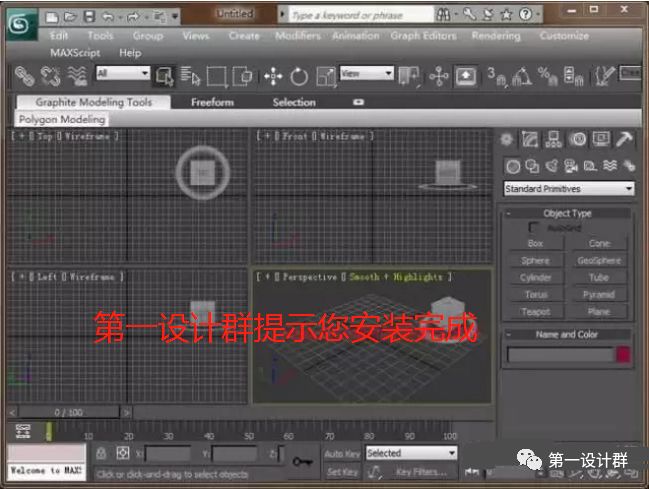Click the Teapot primitive button
This screenshot has height=489, width=649.
tap(536, 311)
